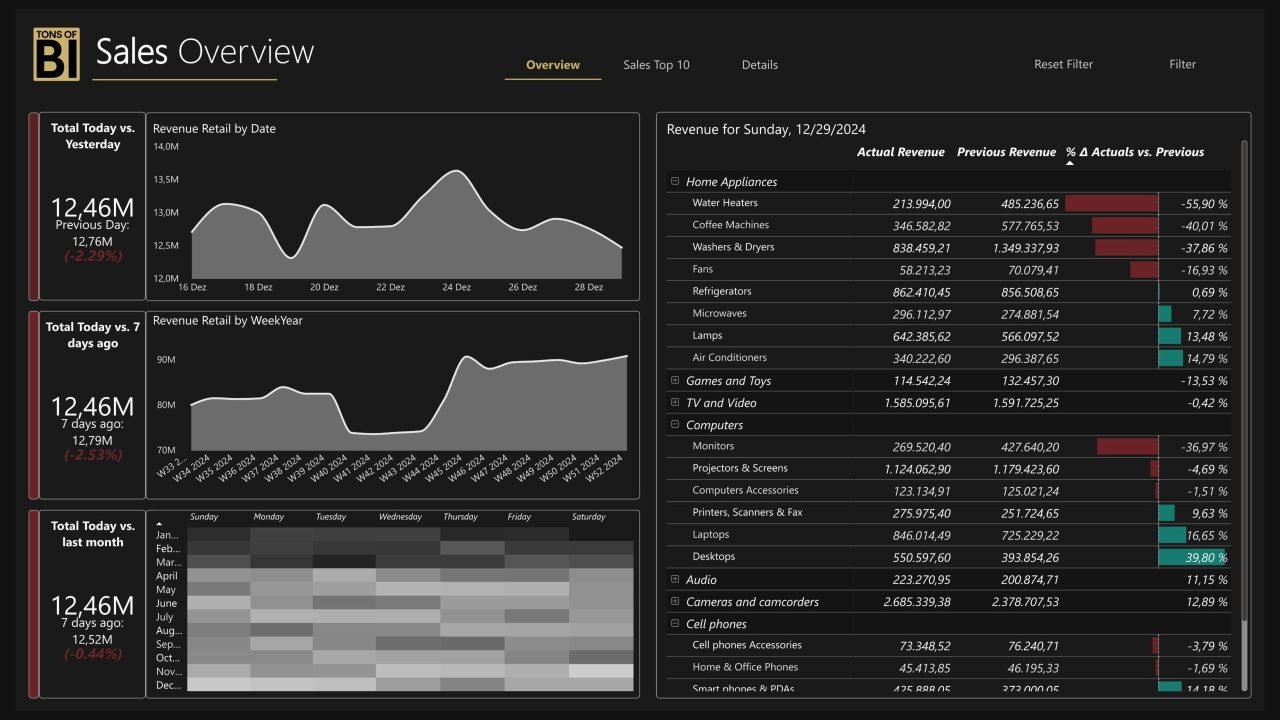Click the -55,90 % red data bar
Image resolution: width=1280 pixels, height=720 pixels.
point(1111,203)
